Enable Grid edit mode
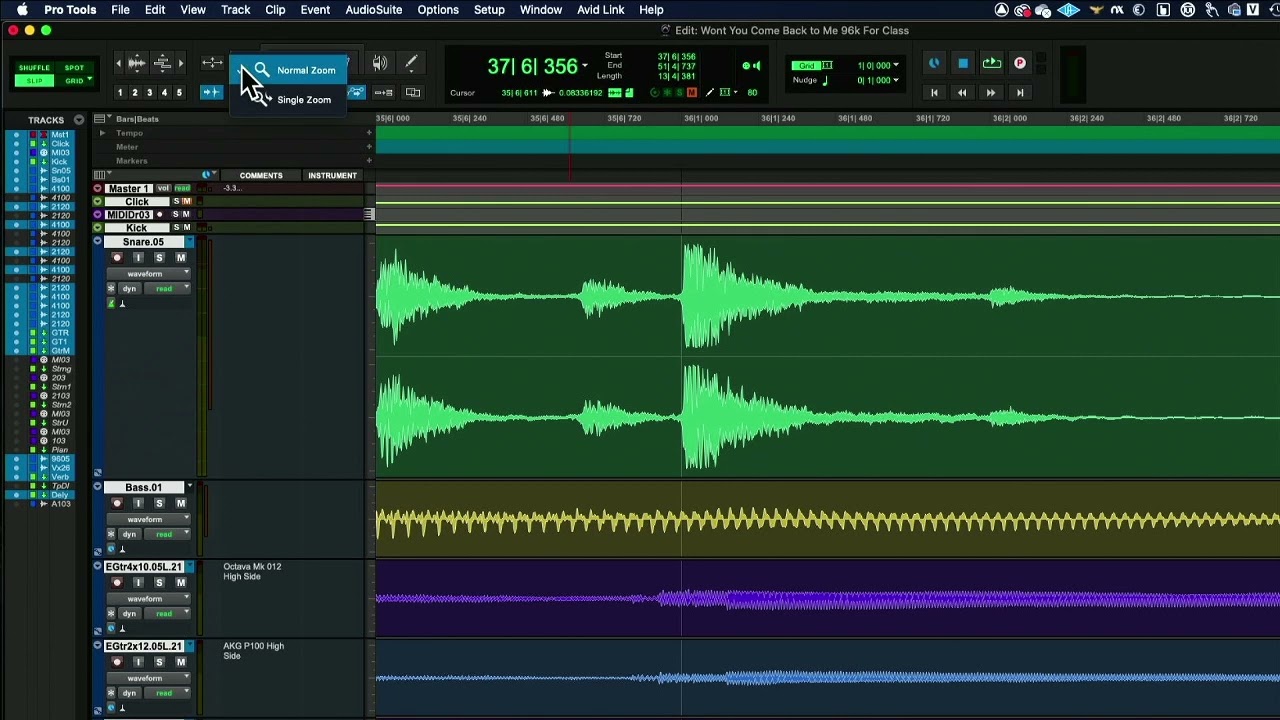 click(74, 80)
